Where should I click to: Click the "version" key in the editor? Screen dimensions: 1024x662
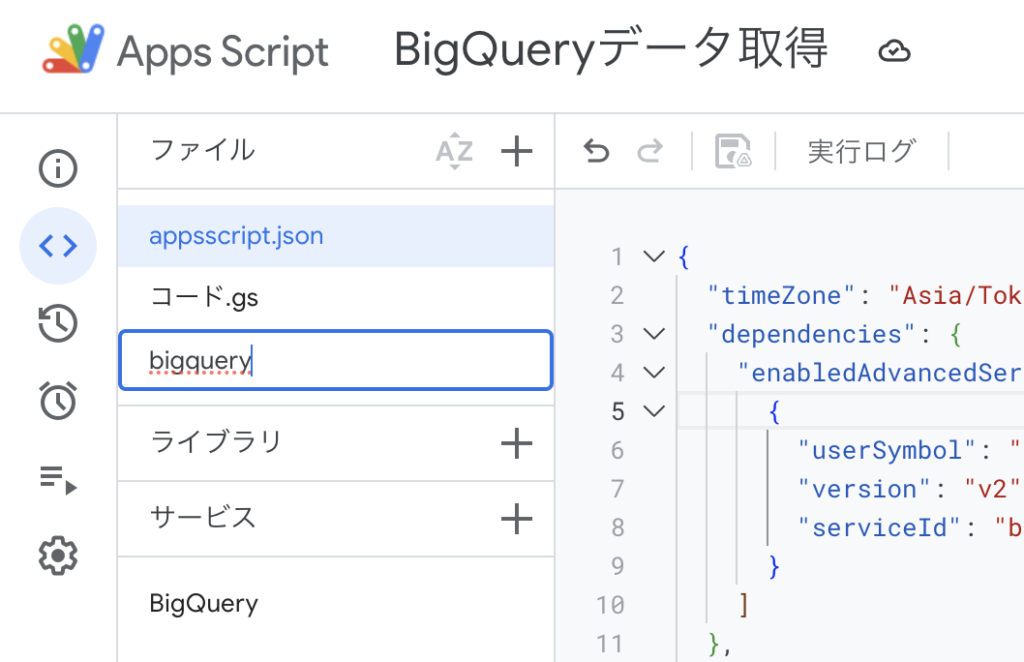tap(864, 489)
